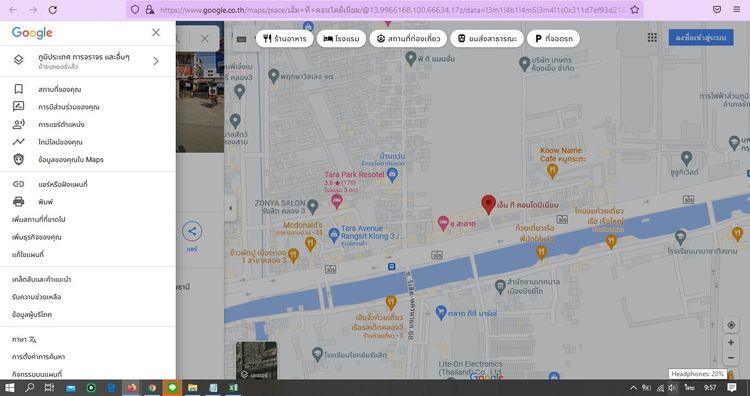Click the blue sign-in button
The width and height of the screenshot is (750, 396).
[x=701, y=37]
